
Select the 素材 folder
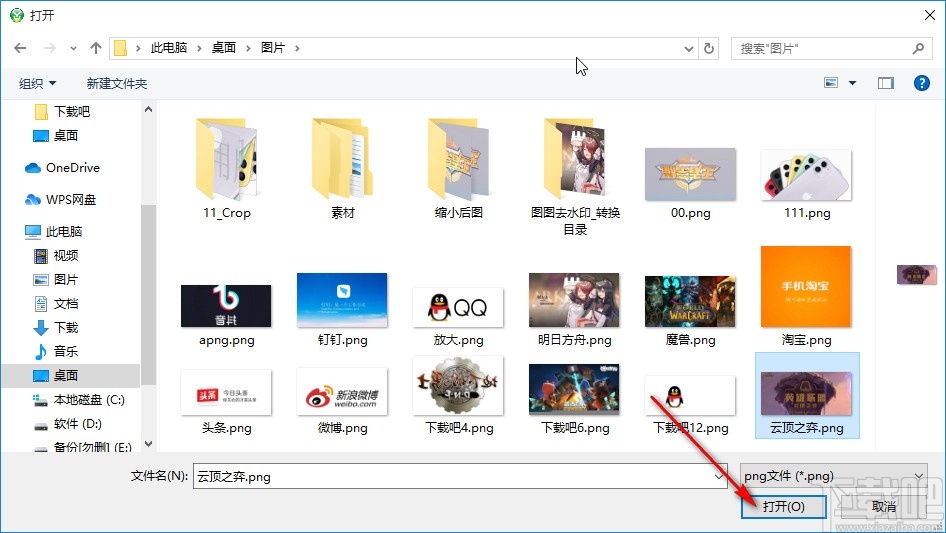tap(342, 169)
